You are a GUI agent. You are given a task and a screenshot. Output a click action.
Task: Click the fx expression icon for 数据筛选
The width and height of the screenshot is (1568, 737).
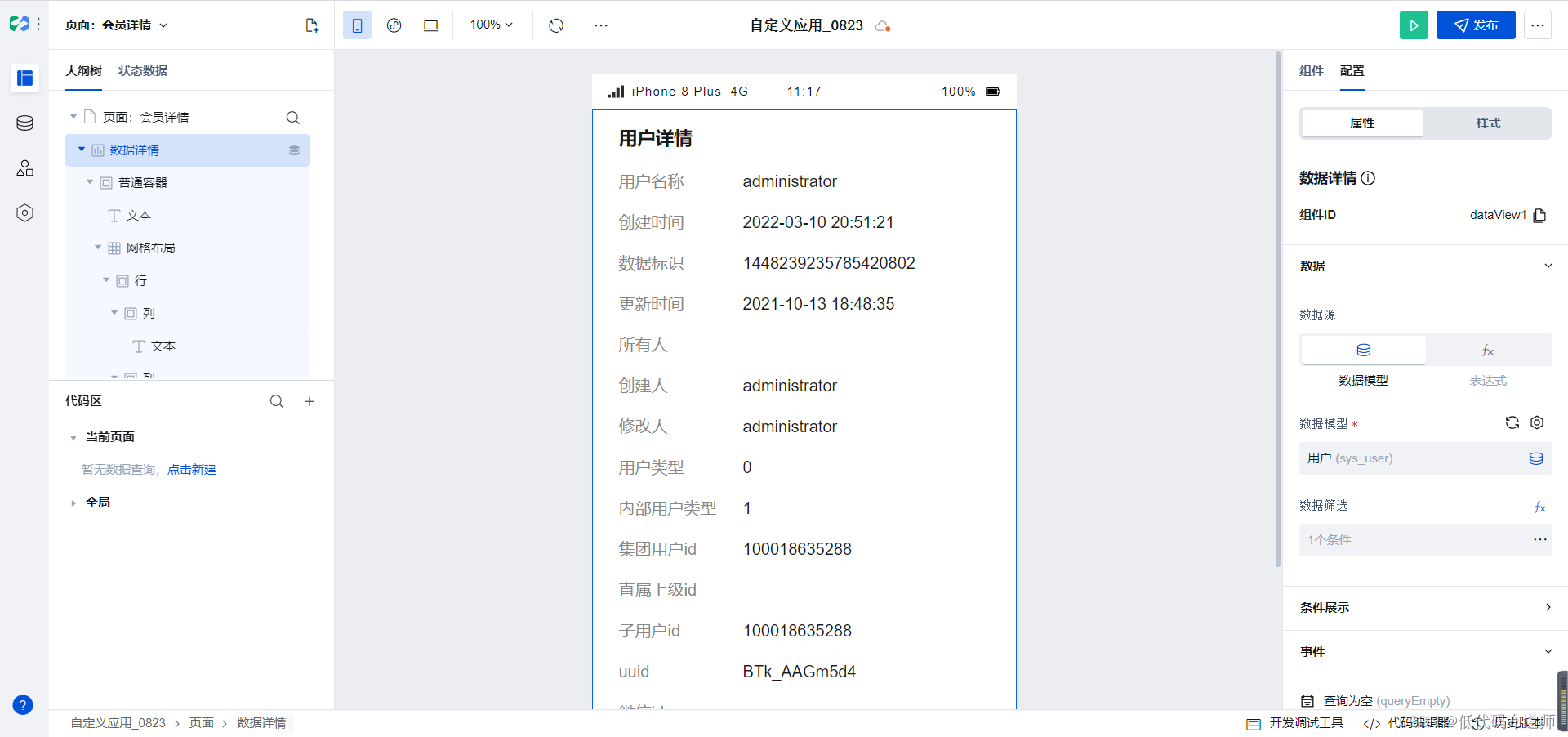pos(1540,507)
